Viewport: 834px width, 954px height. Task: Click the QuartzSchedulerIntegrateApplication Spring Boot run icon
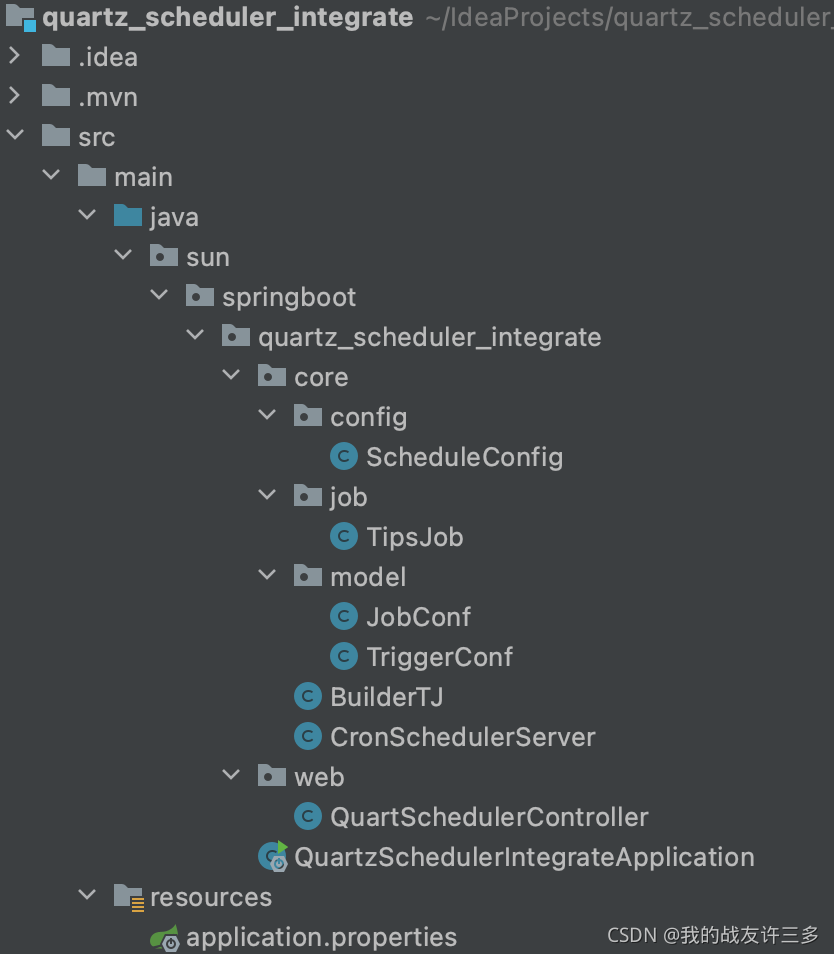tap(273, 857)
